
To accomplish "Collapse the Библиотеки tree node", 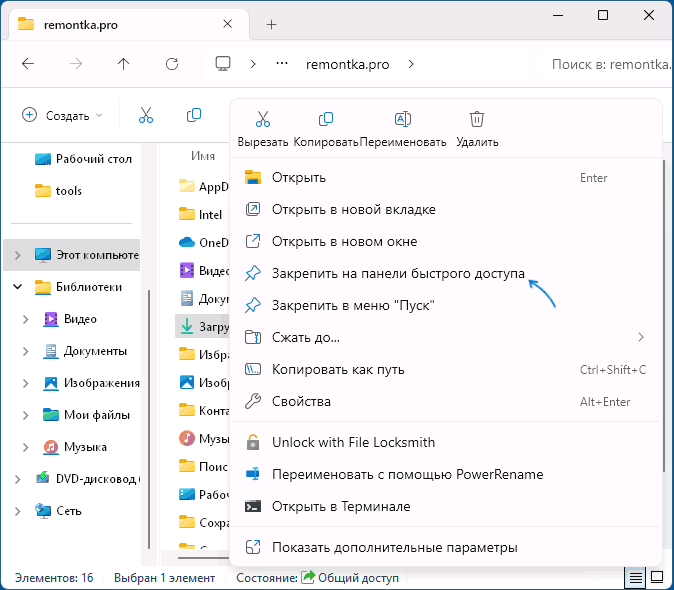I will (x=17, y=287).
